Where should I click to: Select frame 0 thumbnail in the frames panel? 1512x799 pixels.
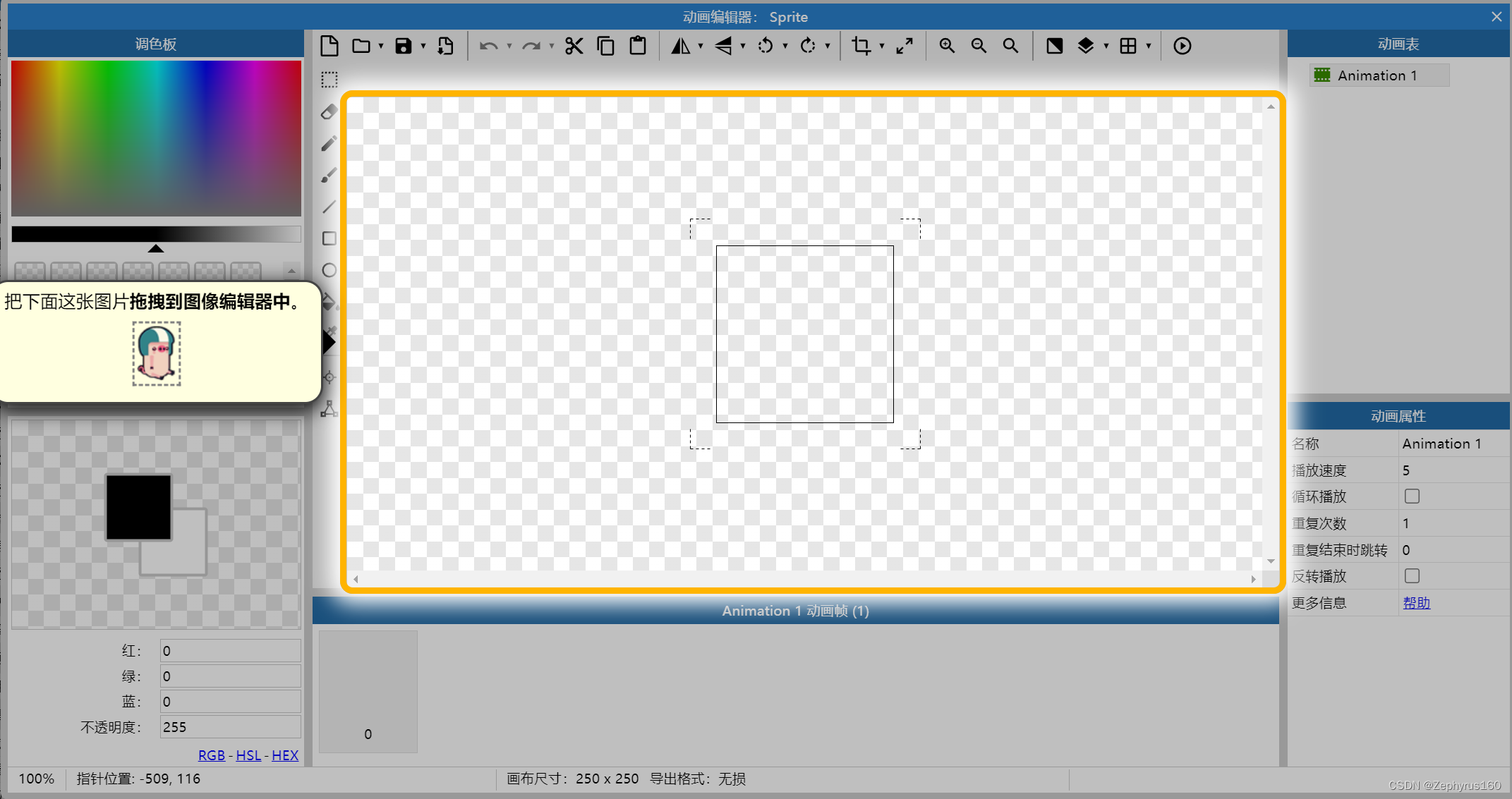tap(368, 692)
